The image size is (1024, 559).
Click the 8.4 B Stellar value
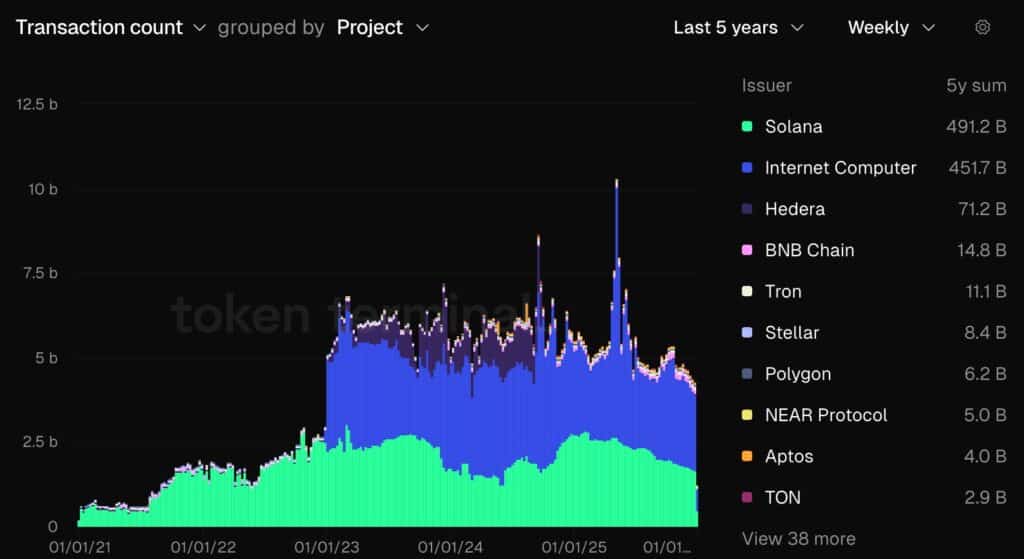(x=985, y=332)
